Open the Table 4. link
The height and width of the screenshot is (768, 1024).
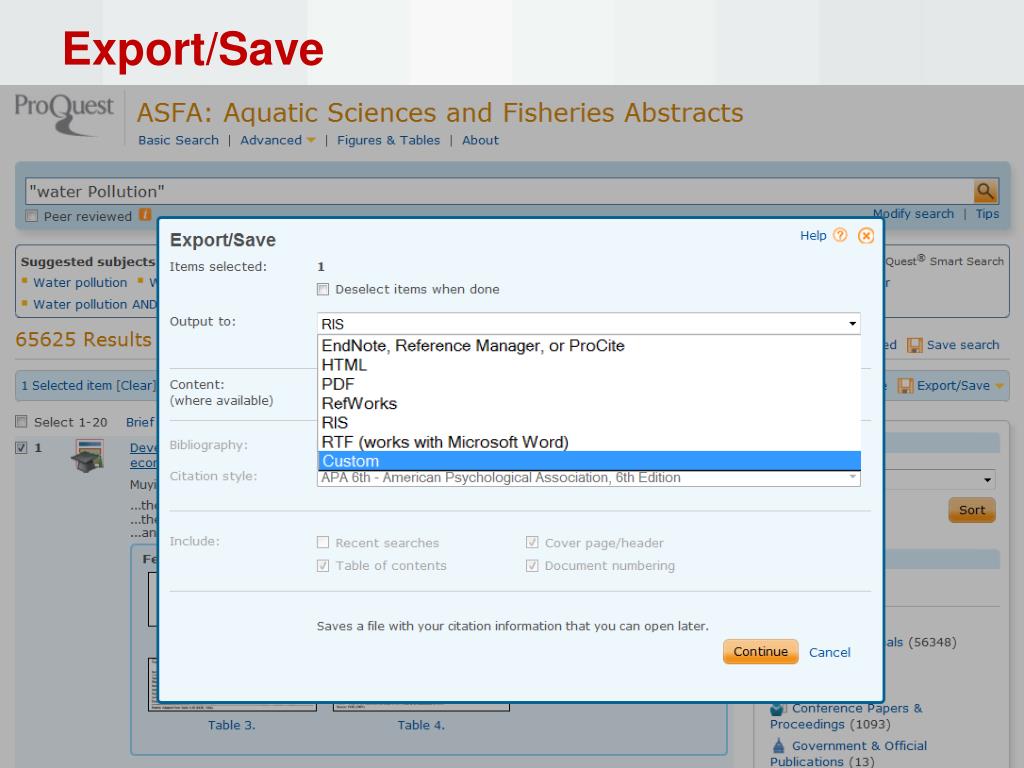pyautogui.click(x=421, y=726)
